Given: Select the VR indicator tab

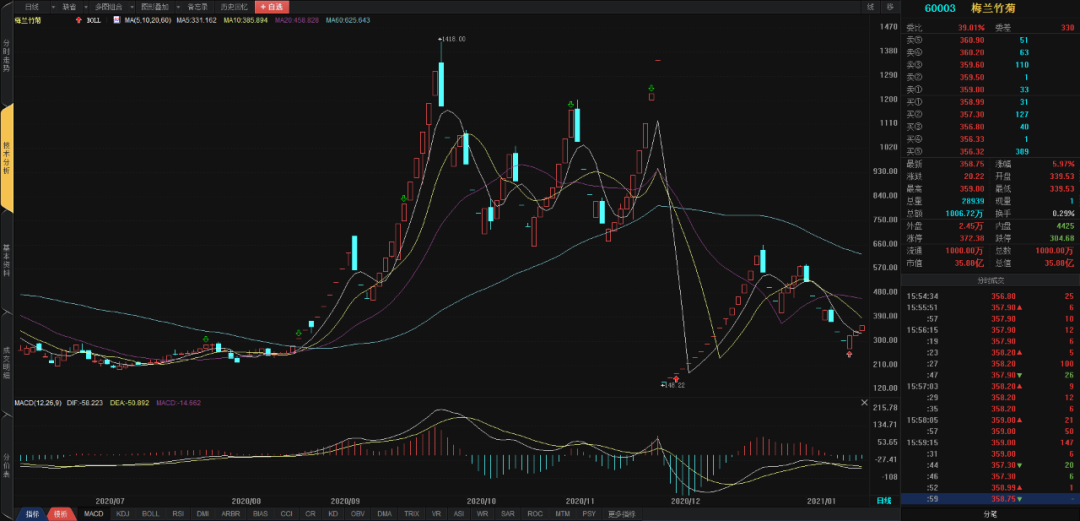Looking at the screenshot, I should pyautogui.click(x=436, y=514).
